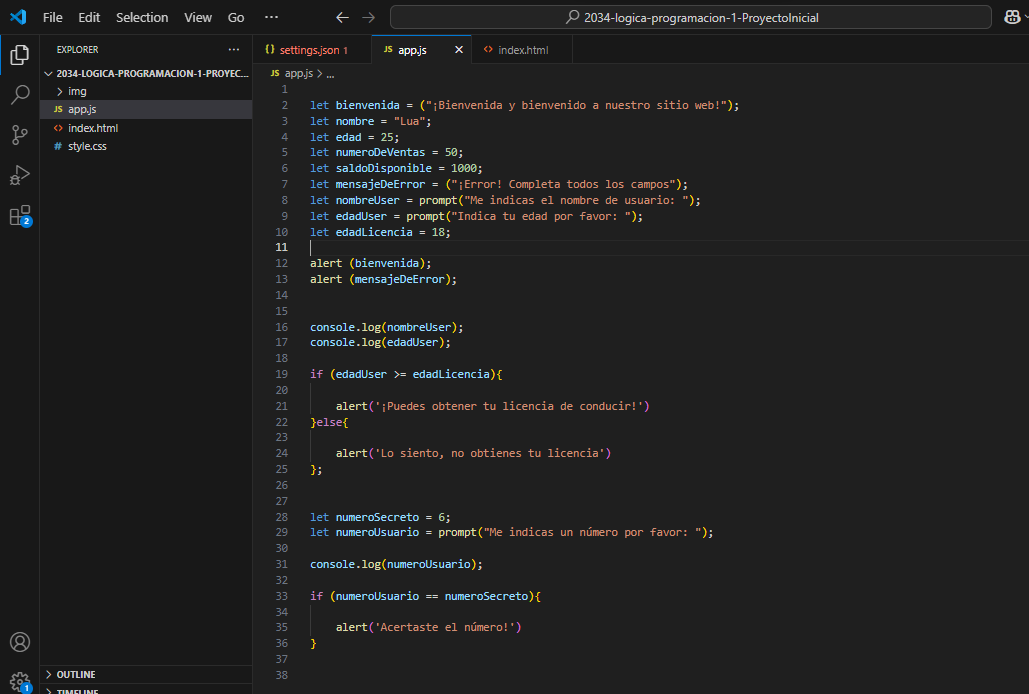Click line number 19 in gutter
1029x694 pixels.
282,375
